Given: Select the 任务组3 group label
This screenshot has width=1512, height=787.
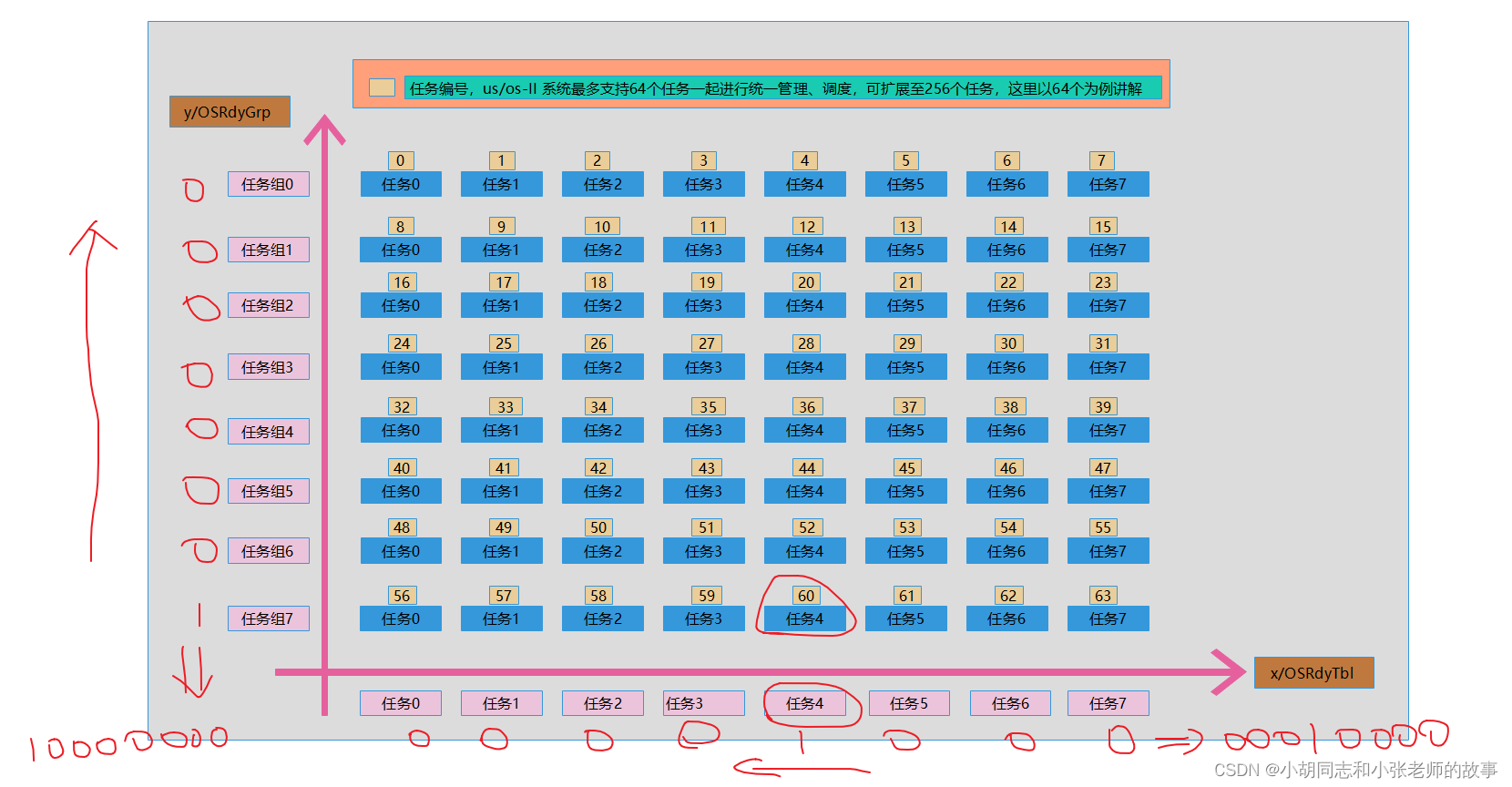Looking at the screenshot, I should click(x=268, y=367).
